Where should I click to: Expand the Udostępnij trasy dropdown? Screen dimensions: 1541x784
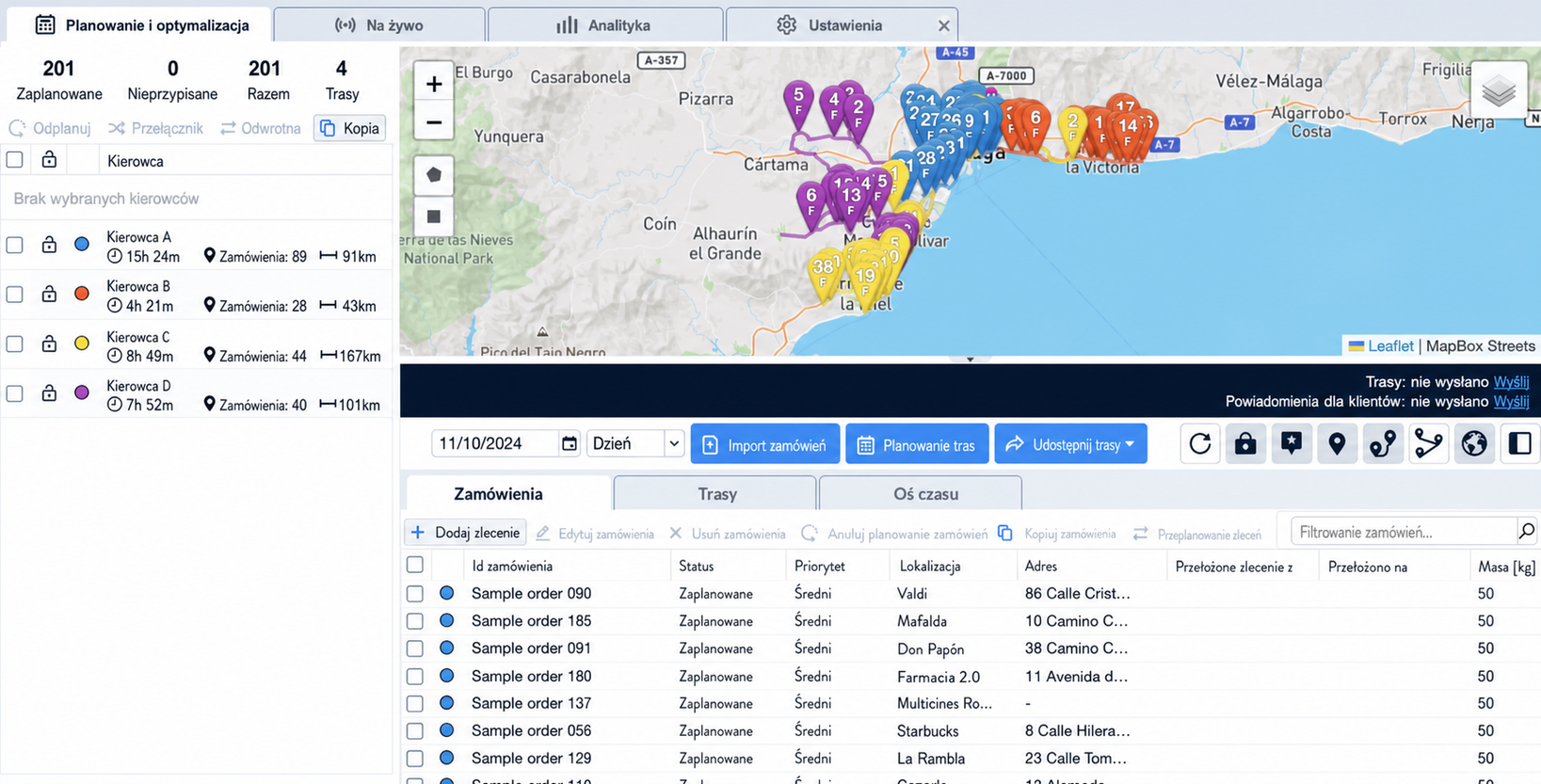click(x=1070, y=444)
